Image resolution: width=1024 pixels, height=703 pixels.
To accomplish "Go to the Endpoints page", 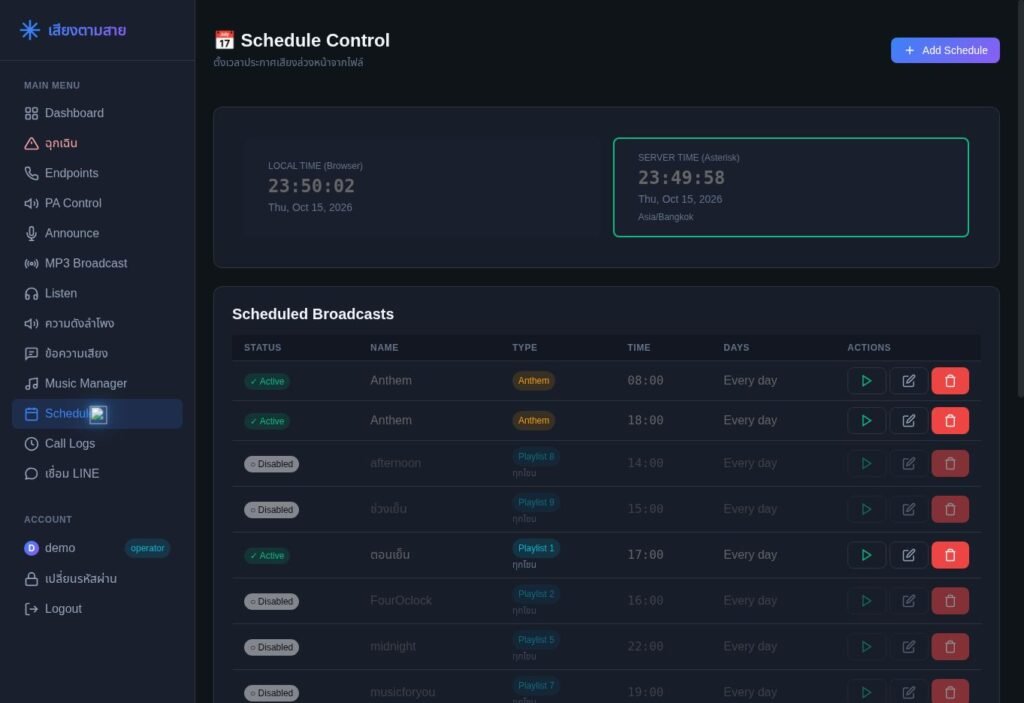I will pos(97,173).
